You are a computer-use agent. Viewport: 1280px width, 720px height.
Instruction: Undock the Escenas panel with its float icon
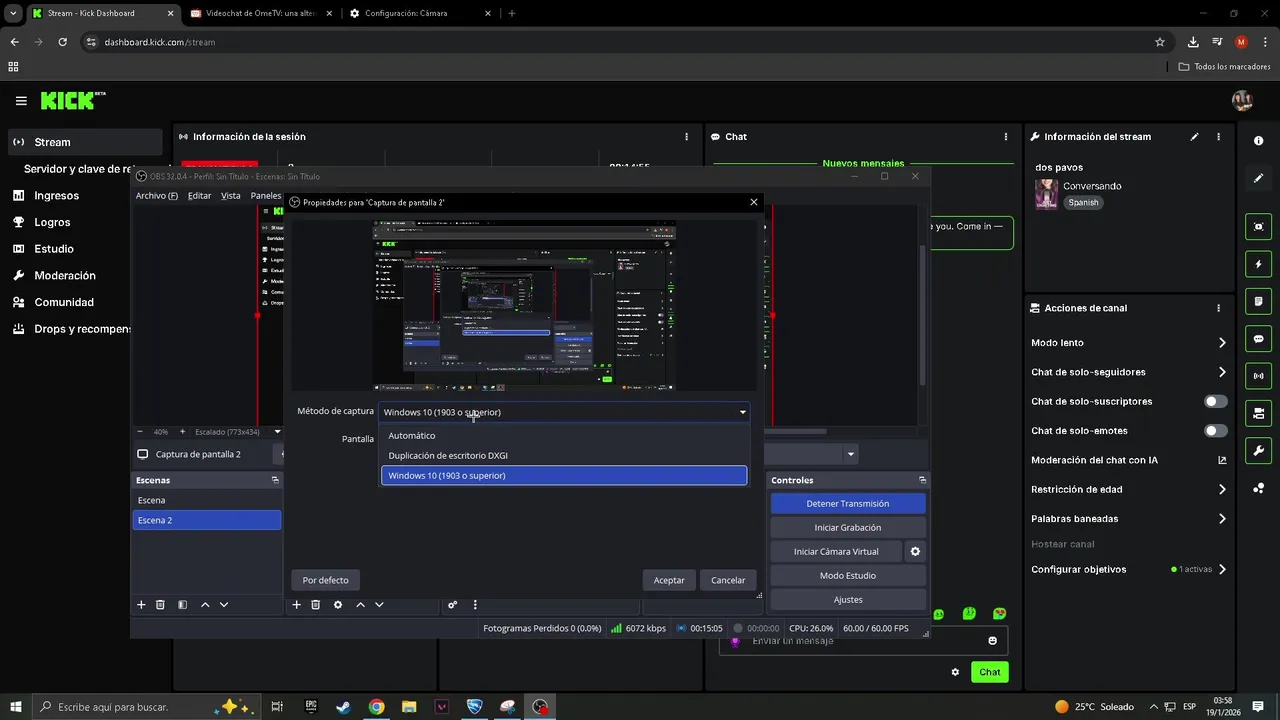[275, 480]
